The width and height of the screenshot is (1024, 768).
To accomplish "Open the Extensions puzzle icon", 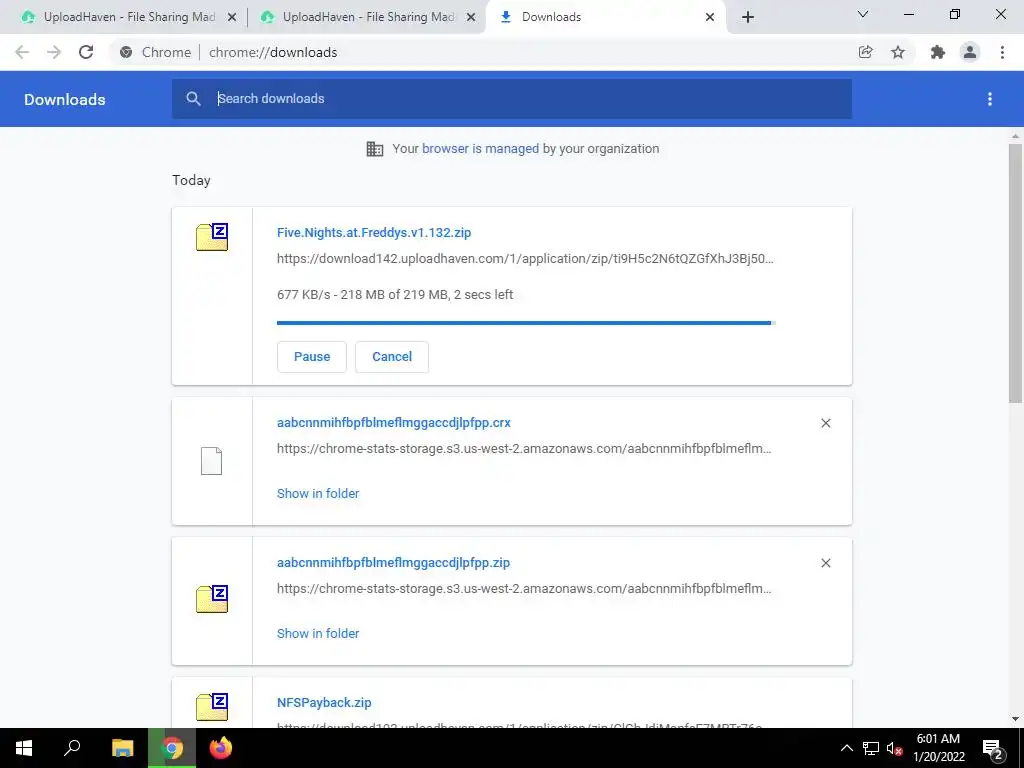I will tap(938, 52).
